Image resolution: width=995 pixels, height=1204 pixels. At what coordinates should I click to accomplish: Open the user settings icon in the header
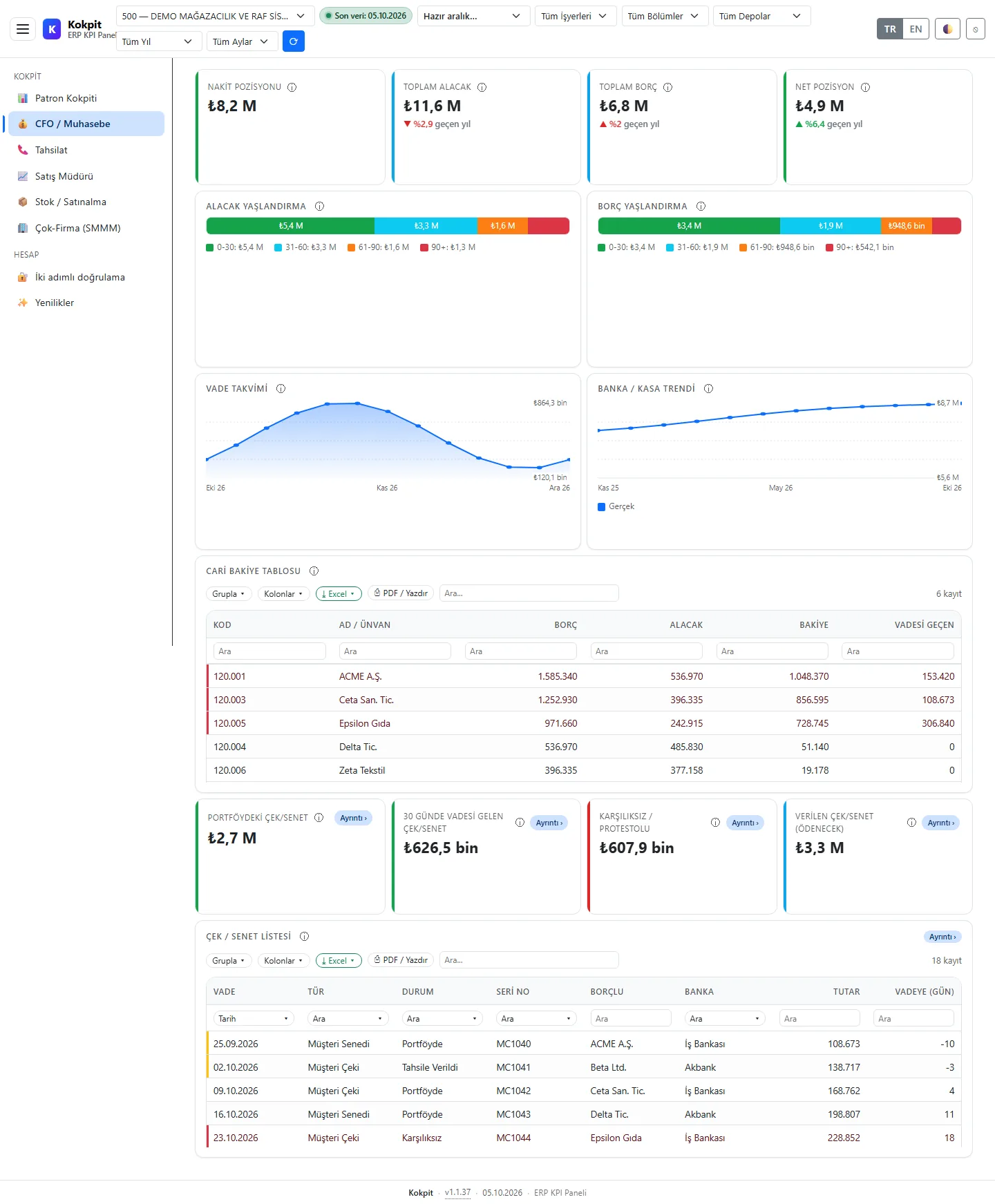click(976, 29)
